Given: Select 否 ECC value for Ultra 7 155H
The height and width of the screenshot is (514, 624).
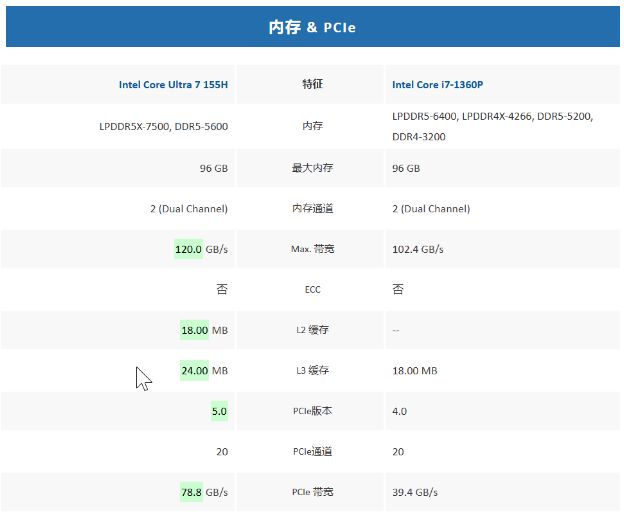Looking at the screenshot, I should point(222,289).
